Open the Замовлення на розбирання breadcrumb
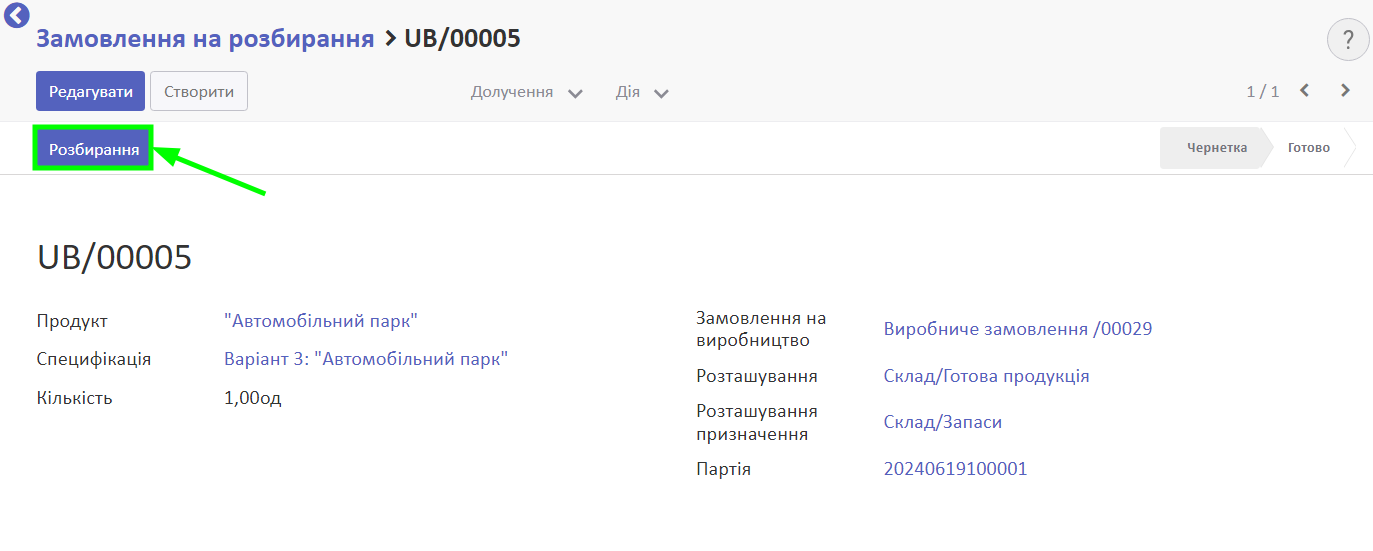Image resolution: width=1373 pixels, height=551 pixels. 205,39
